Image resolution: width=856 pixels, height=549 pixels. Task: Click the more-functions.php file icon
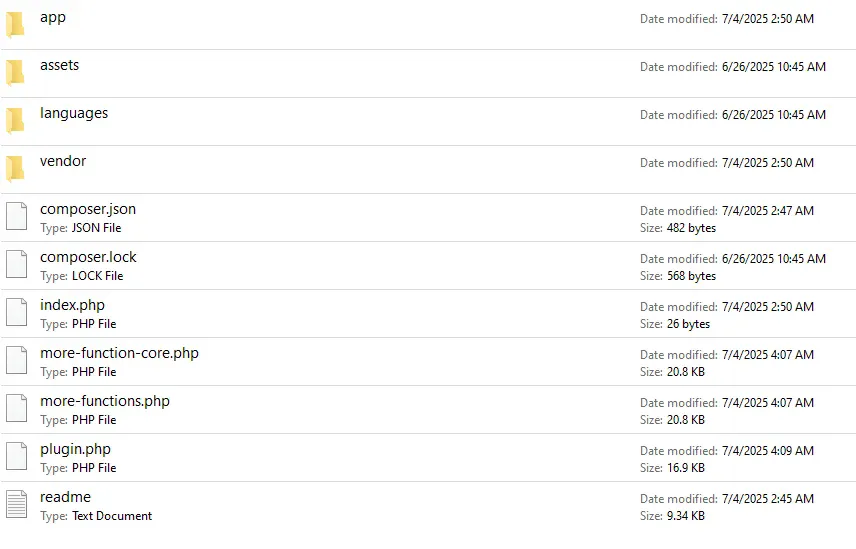click(x=16, y=409)
